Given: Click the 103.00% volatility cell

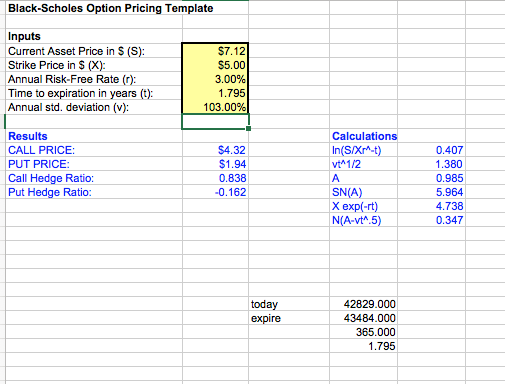Looking at the screenshot, I should click(215, 107).
